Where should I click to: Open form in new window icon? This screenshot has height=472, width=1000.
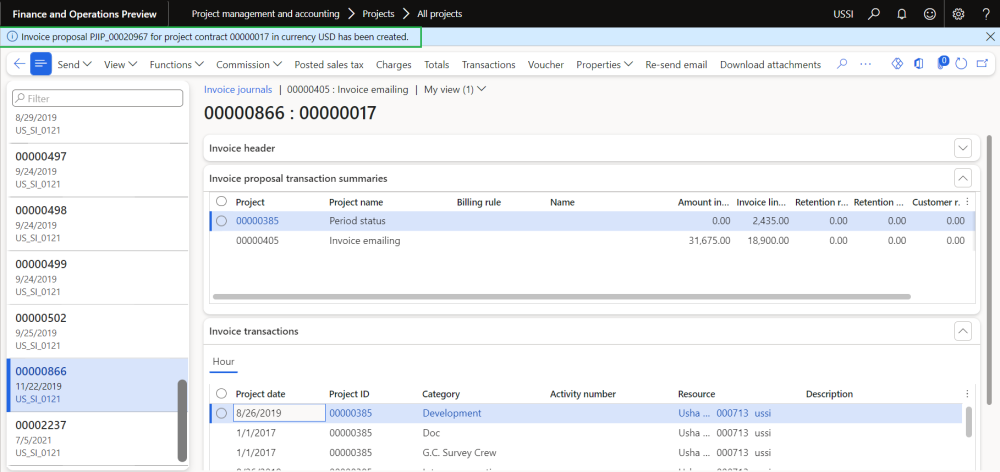[982, 64]
